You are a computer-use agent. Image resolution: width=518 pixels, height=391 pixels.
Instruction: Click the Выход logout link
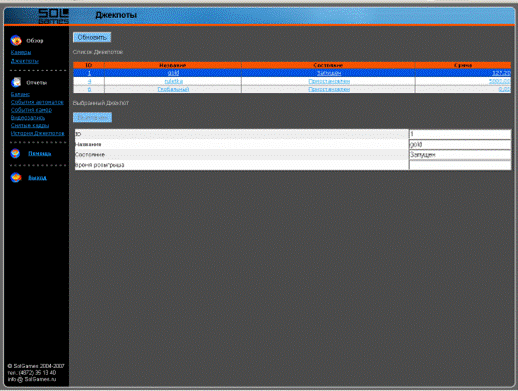pos(37,177)
